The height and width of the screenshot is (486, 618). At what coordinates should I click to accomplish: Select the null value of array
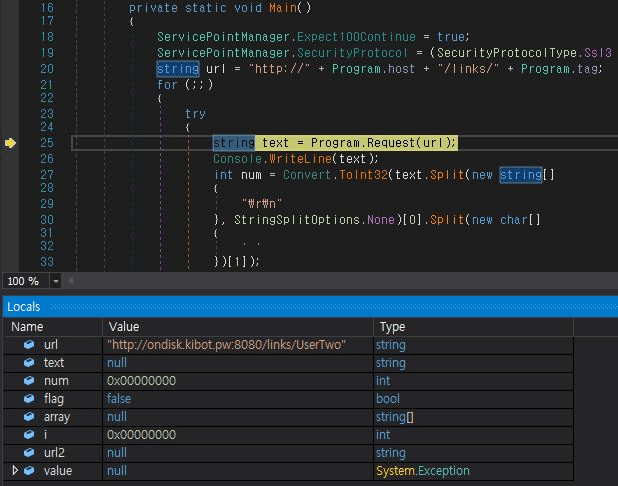(117, 417)
